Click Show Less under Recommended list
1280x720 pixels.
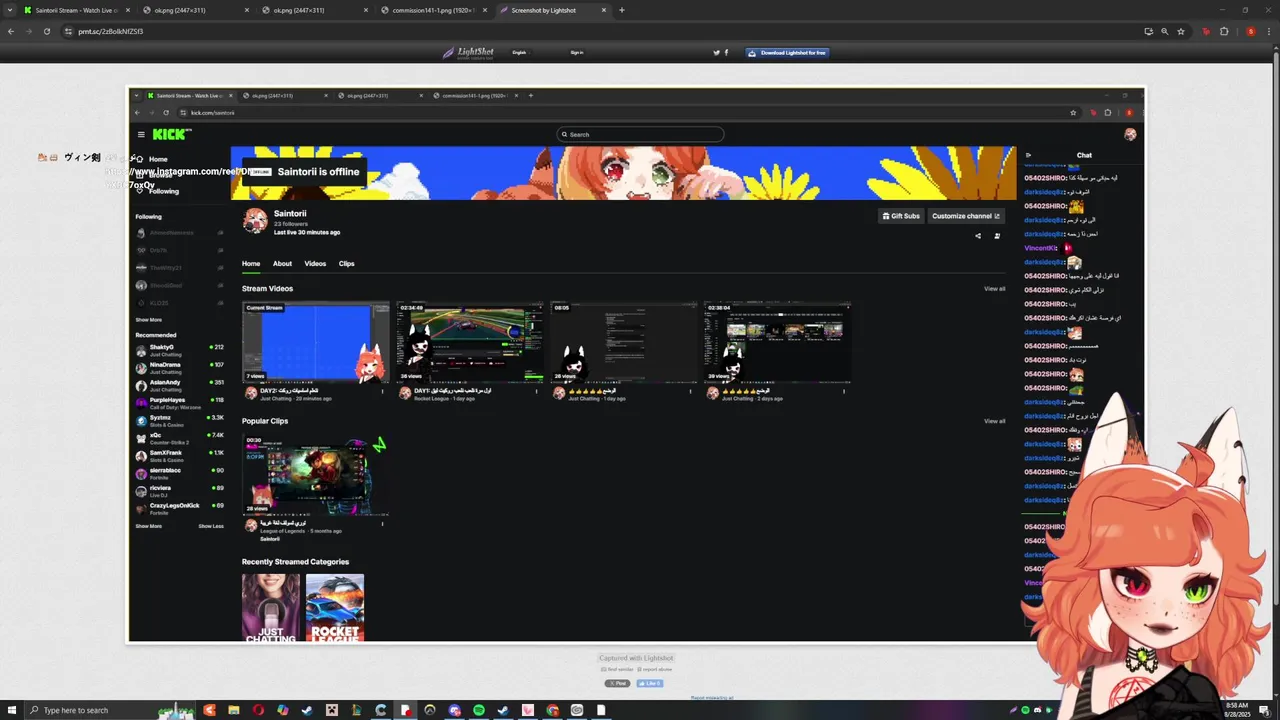coord(211,526)
